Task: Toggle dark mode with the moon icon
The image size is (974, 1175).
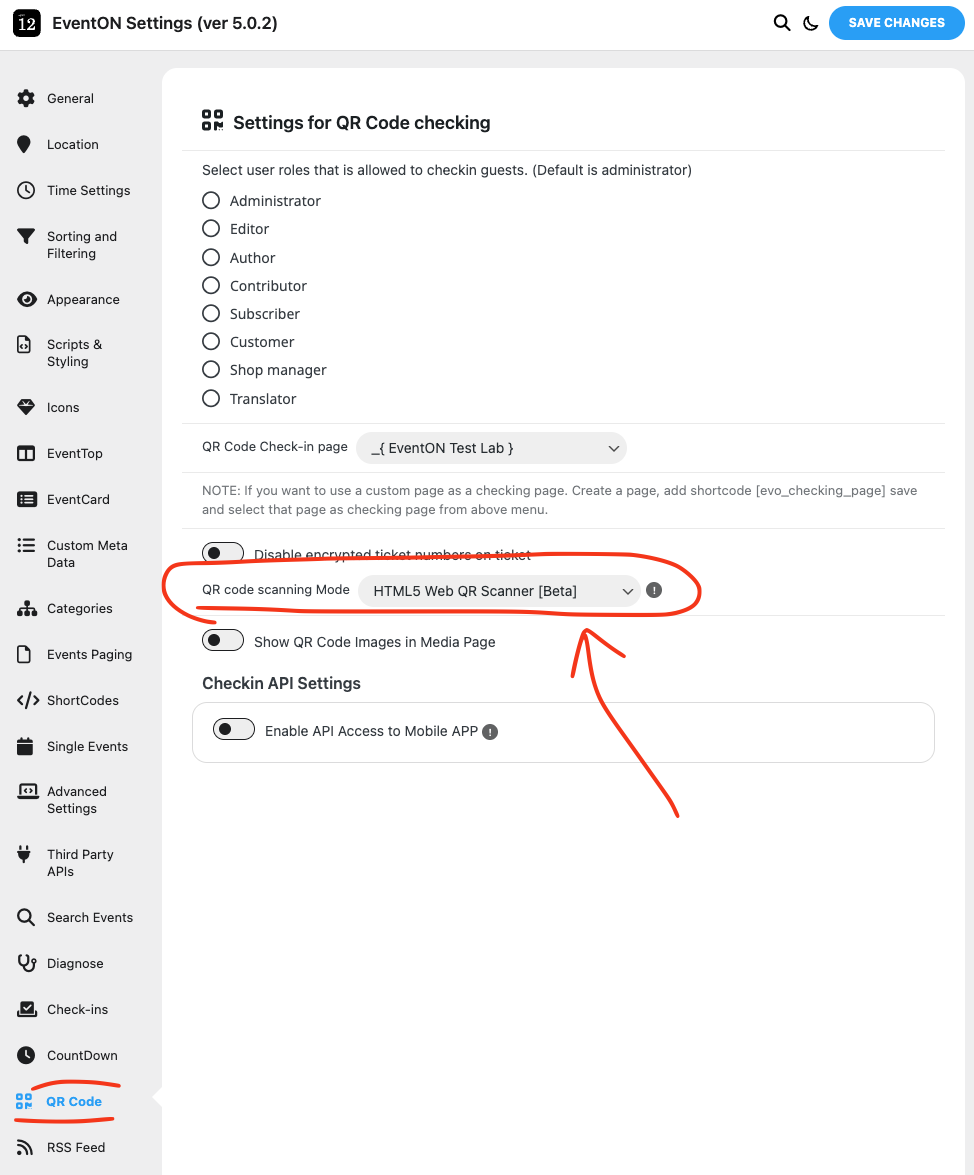Action: (811, 23)
